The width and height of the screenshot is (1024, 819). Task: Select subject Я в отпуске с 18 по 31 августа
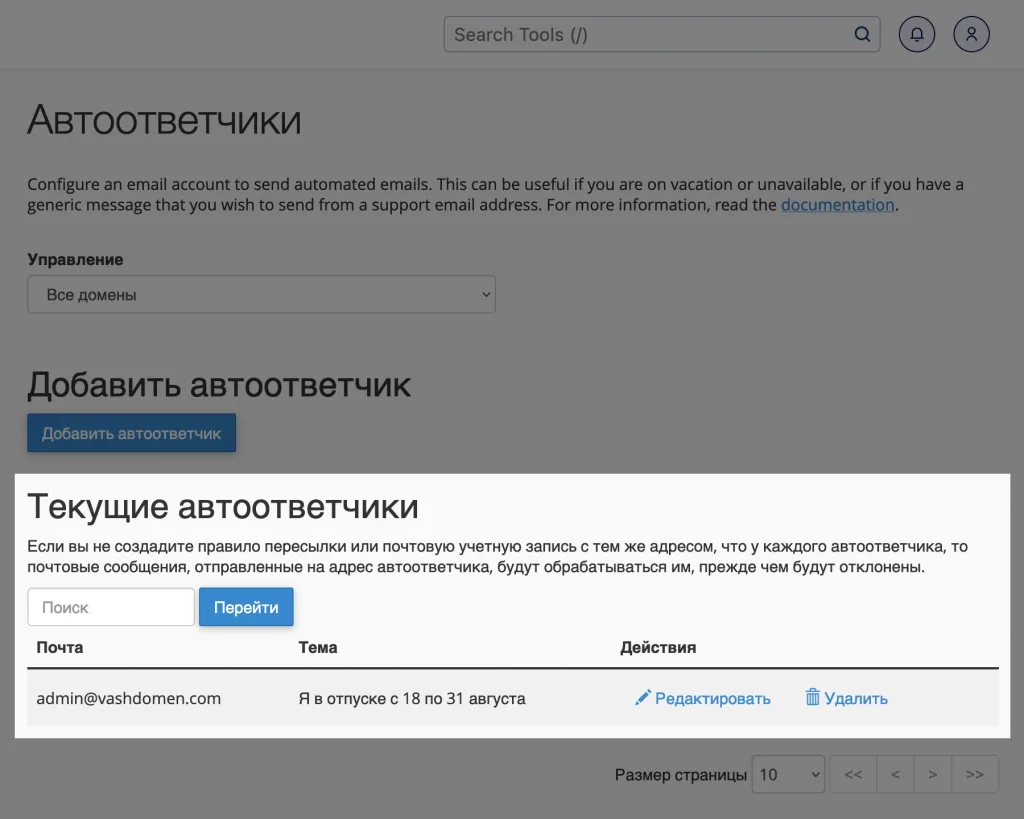[412, 698]
